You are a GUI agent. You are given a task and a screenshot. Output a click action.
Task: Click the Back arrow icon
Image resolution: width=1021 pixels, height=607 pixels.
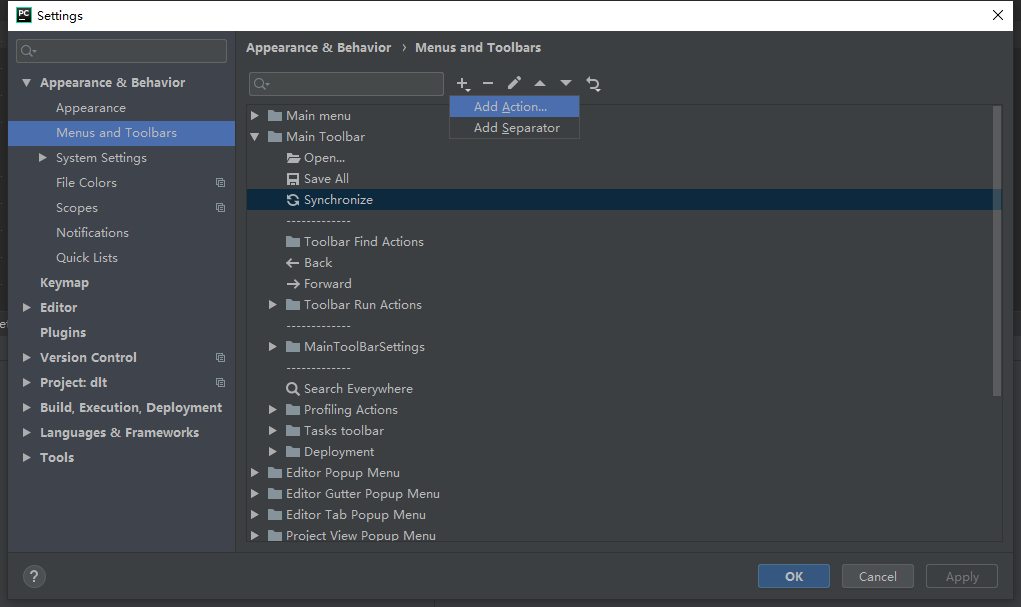coord(293,263)
